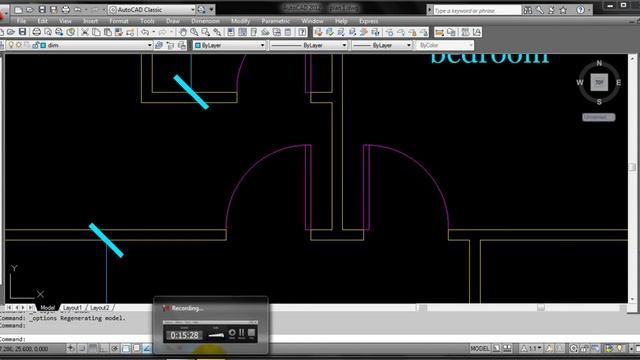Image resolution: width=640 pixels, height=360 pixels.
Task: Open the DesignCenter icon
Action: pos(242,32)
